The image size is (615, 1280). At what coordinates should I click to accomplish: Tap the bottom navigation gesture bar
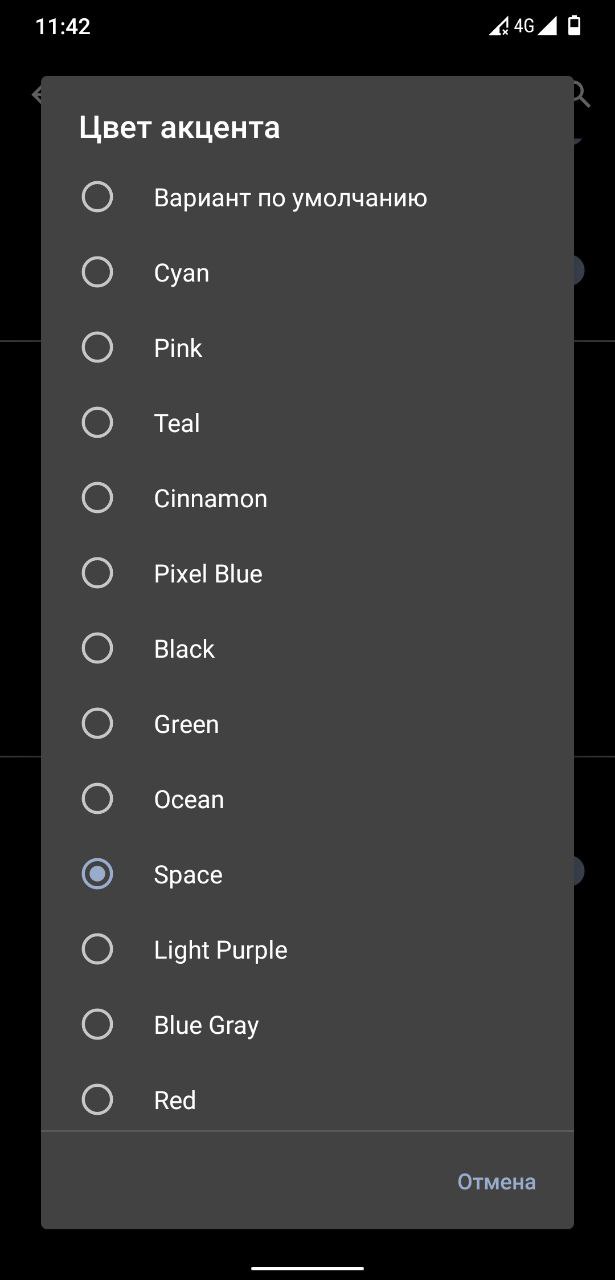point(307,1267)
